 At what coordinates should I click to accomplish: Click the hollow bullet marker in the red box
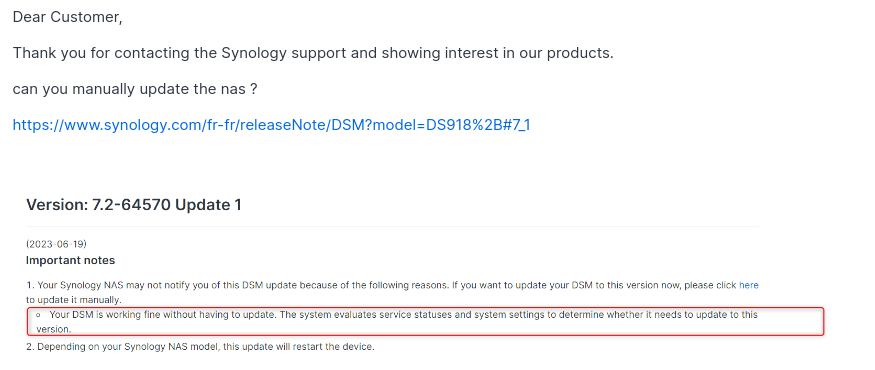(x=38, y=315)
